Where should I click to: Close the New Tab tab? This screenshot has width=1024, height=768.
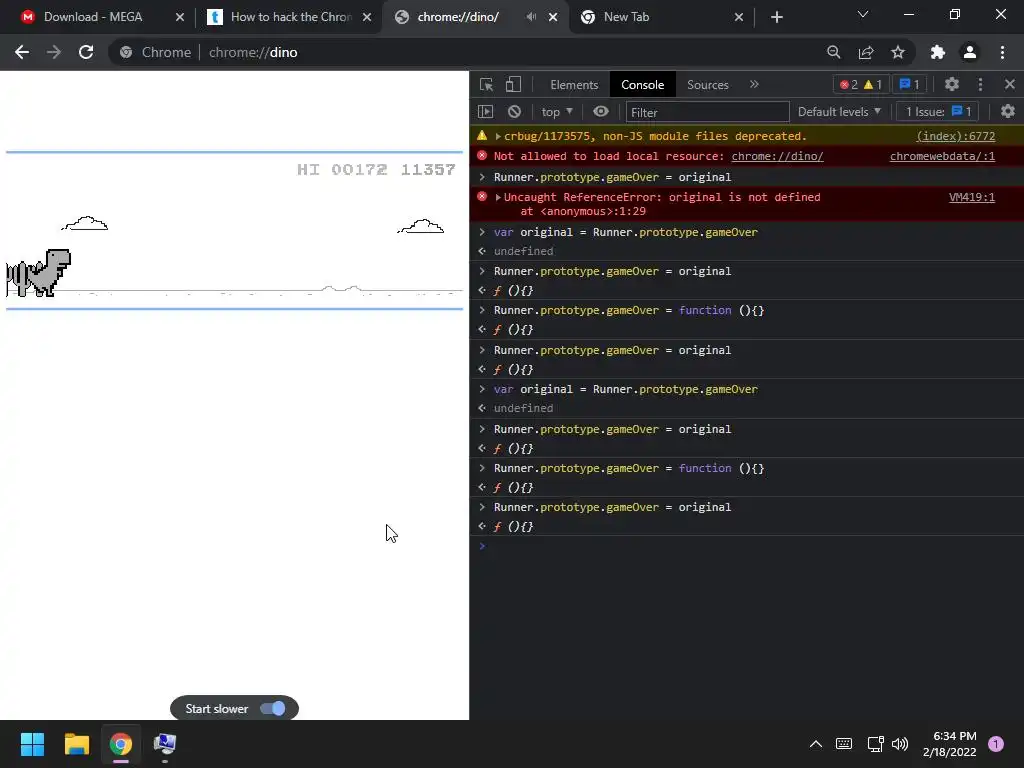(739, 17)
